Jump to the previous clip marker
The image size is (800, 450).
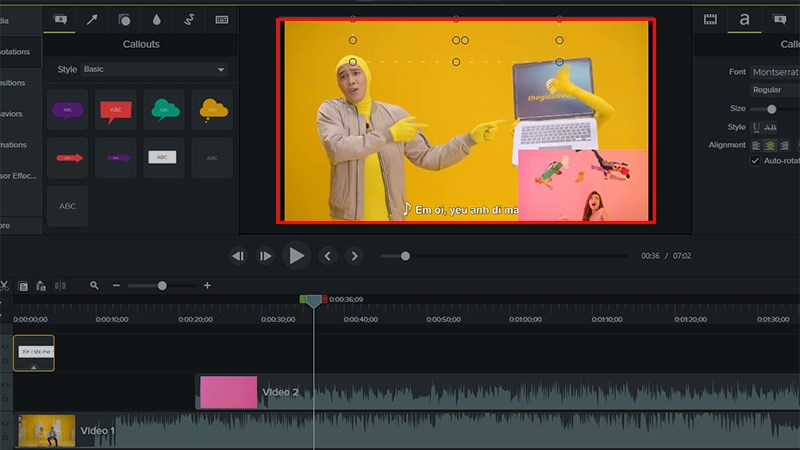pyautogui.click(x=328, y=256)
